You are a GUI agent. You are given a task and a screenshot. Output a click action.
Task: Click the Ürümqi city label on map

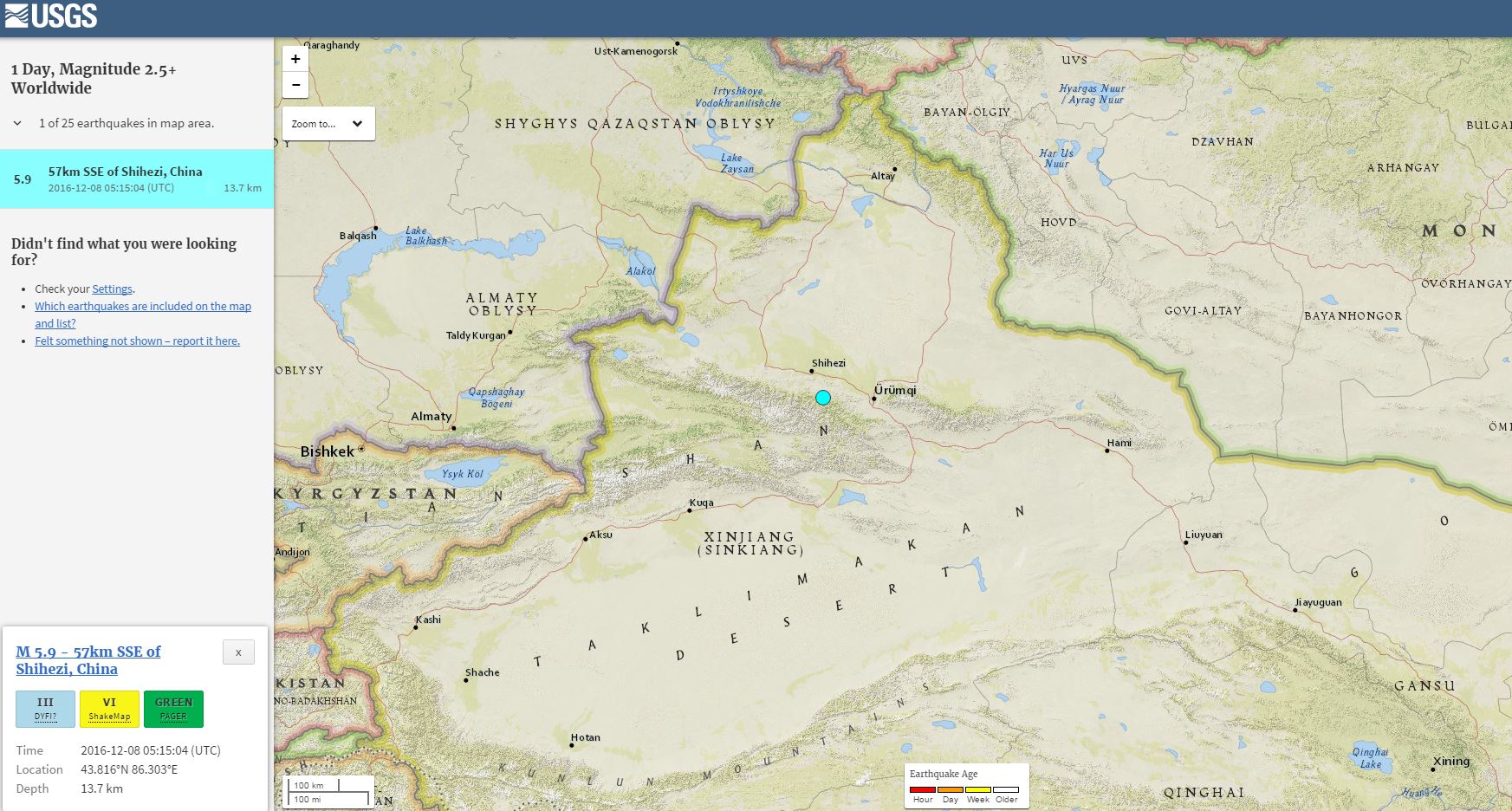[x=895, y=390]
